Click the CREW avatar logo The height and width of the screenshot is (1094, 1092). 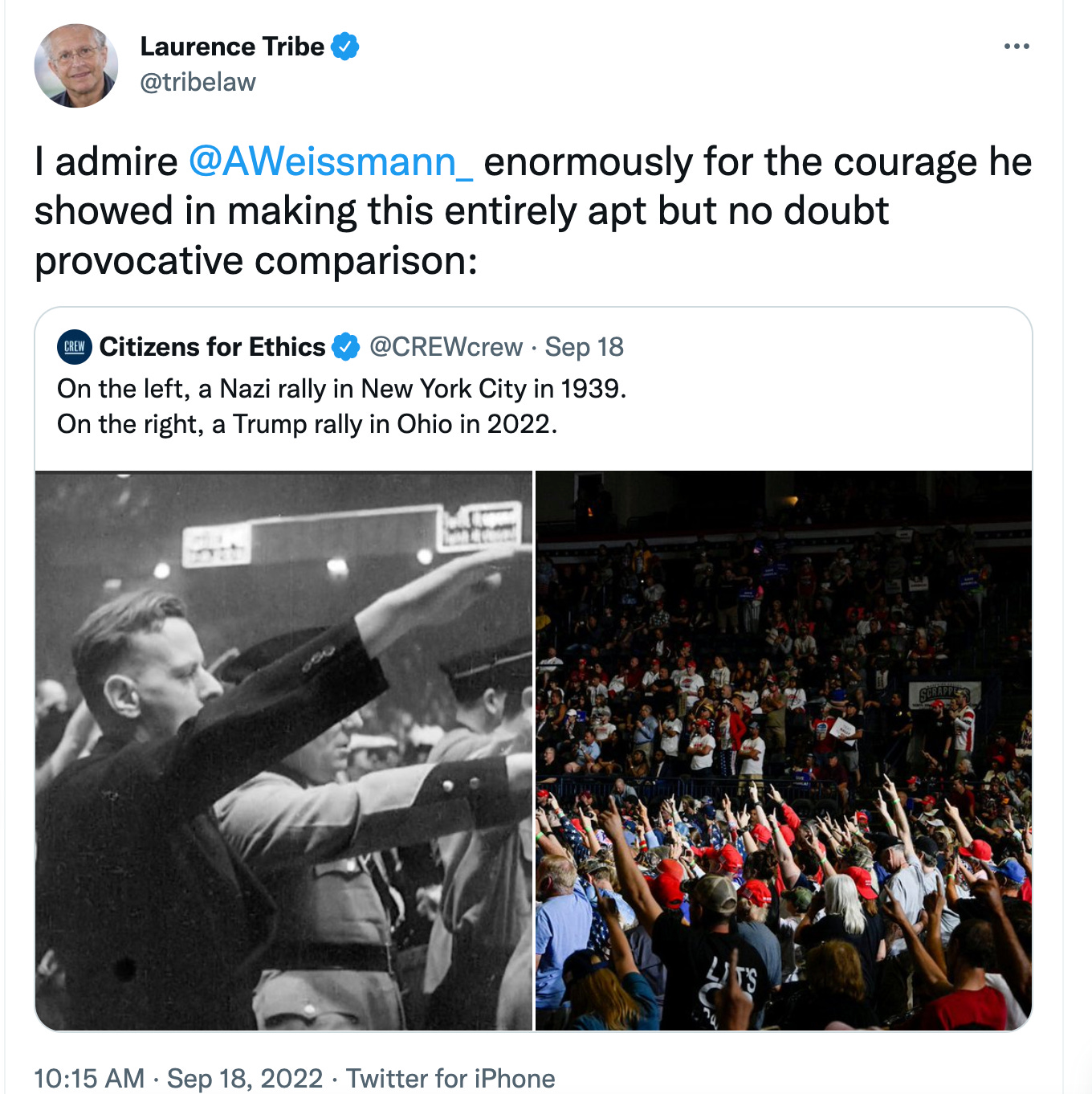75,347
